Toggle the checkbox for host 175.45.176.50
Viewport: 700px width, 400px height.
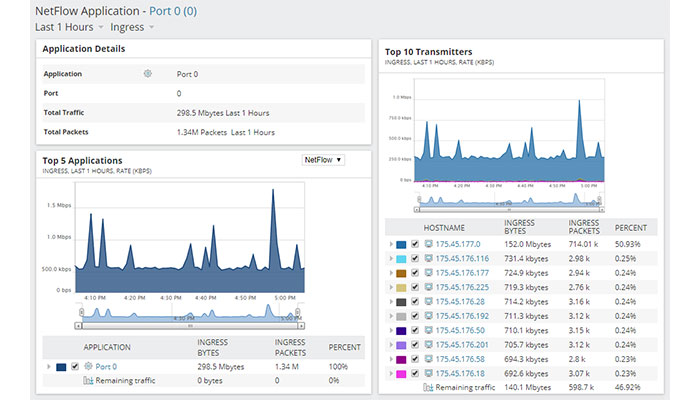(x=416, y=329)
